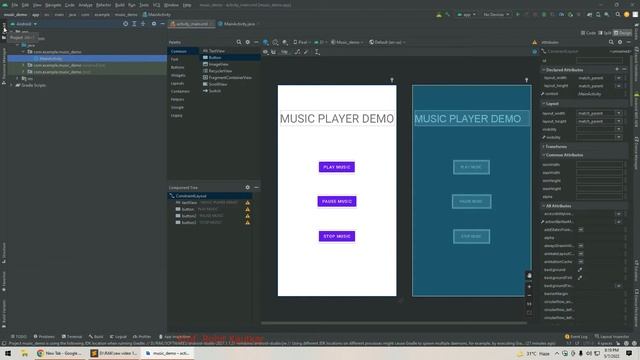Click the zoom out minus icon on design surface
This screenshot has width=640, height=360.
coord(529,296)
